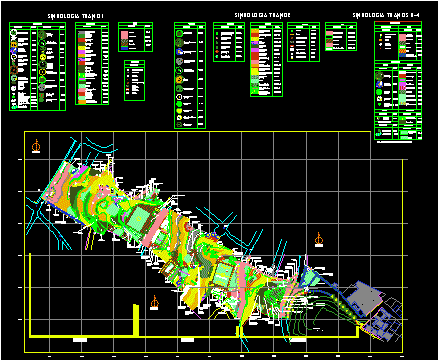Image resolution: width=438 pixels, height=361 pixels.
Task: Click the orange tree symbol in Tramo 2 legend
Action: pyautogui.click(x=179, y=80)
